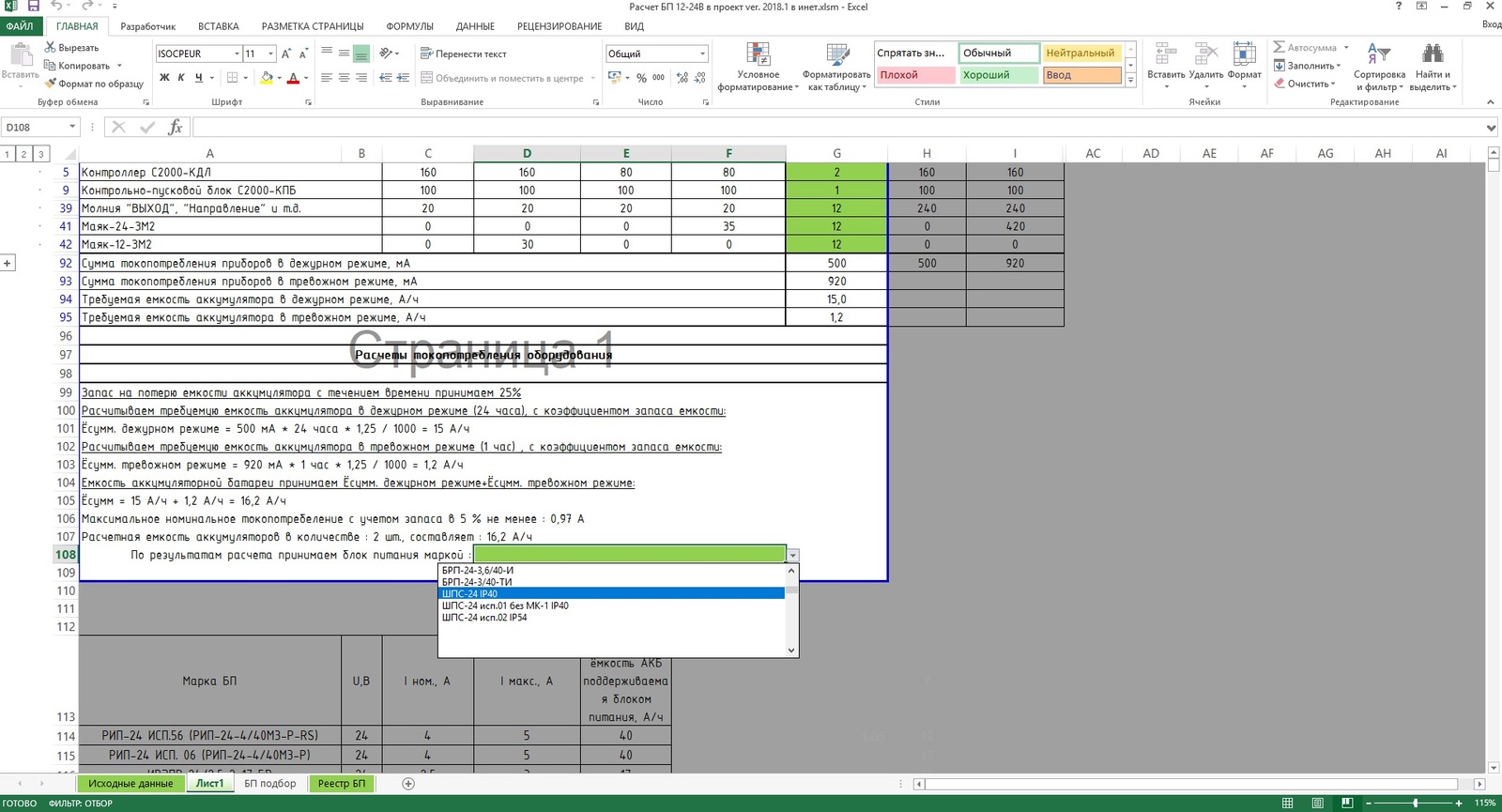This screenshot has height=812, width=1502.
Task: Click Insert cells (Вставить) icon in the Ячейки group
Action: (1166, 54)
